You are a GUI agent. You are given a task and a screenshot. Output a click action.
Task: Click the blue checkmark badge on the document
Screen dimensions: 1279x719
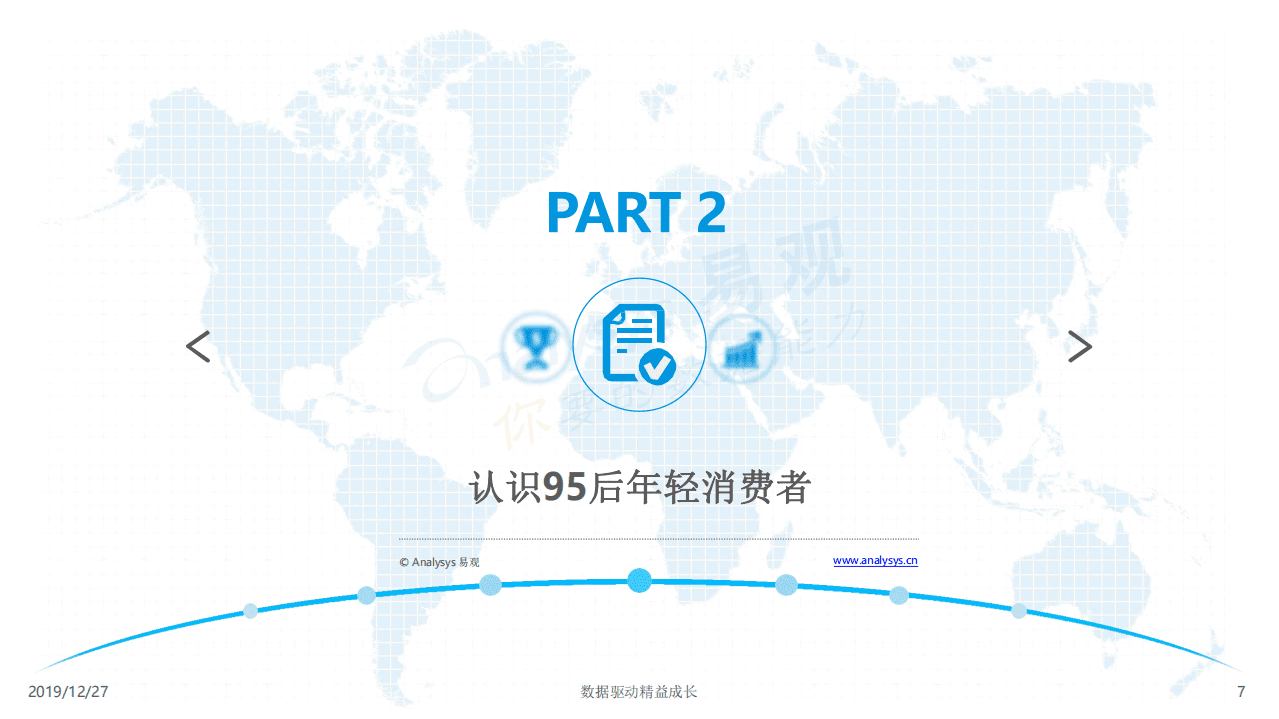pos(656,367)
